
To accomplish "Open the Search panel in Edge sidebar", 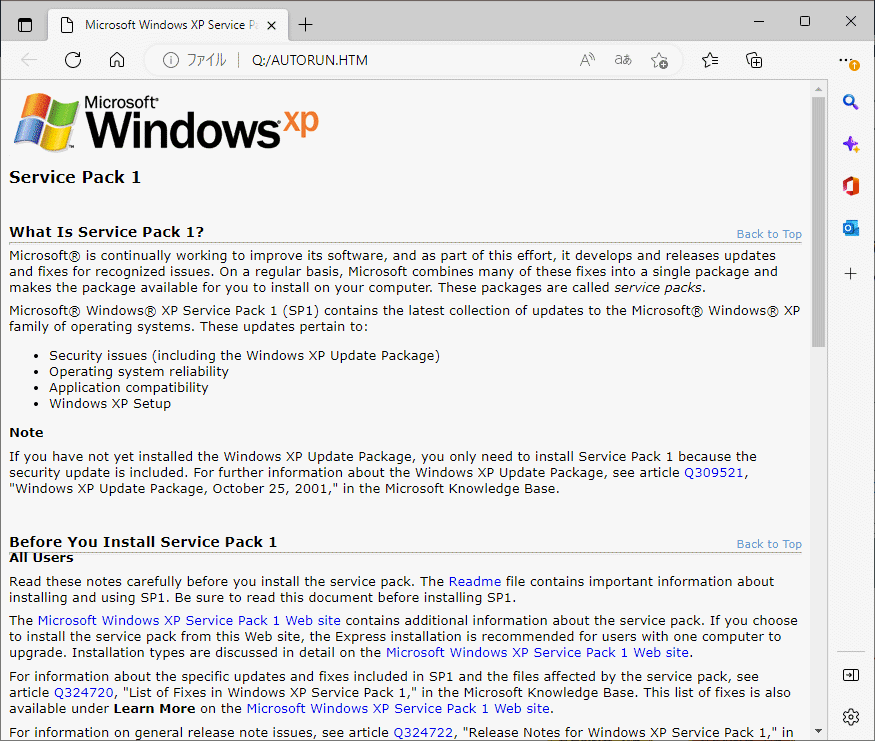I will (x=851, y=102).
